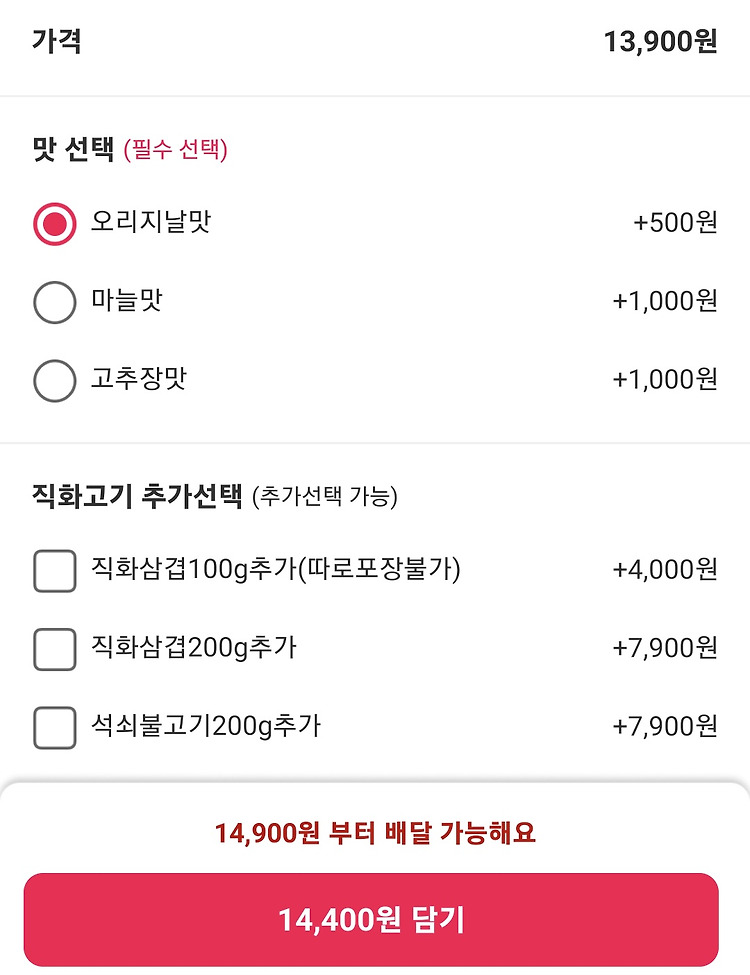Select the 오리지날맛 radio button
Viewport: 750px width, 975px height.
tap(55, 224)
